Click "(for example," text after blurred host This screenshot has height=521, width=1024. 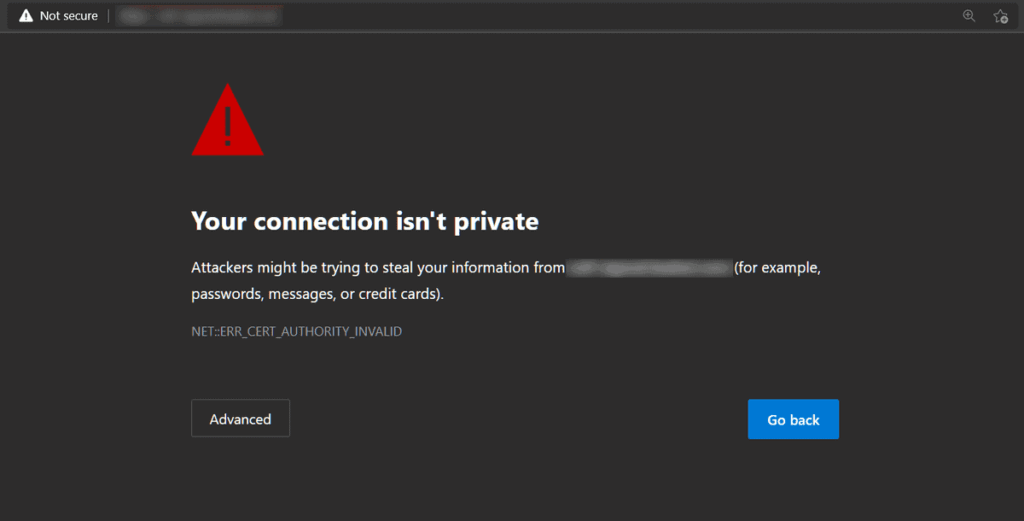point(777,268)
